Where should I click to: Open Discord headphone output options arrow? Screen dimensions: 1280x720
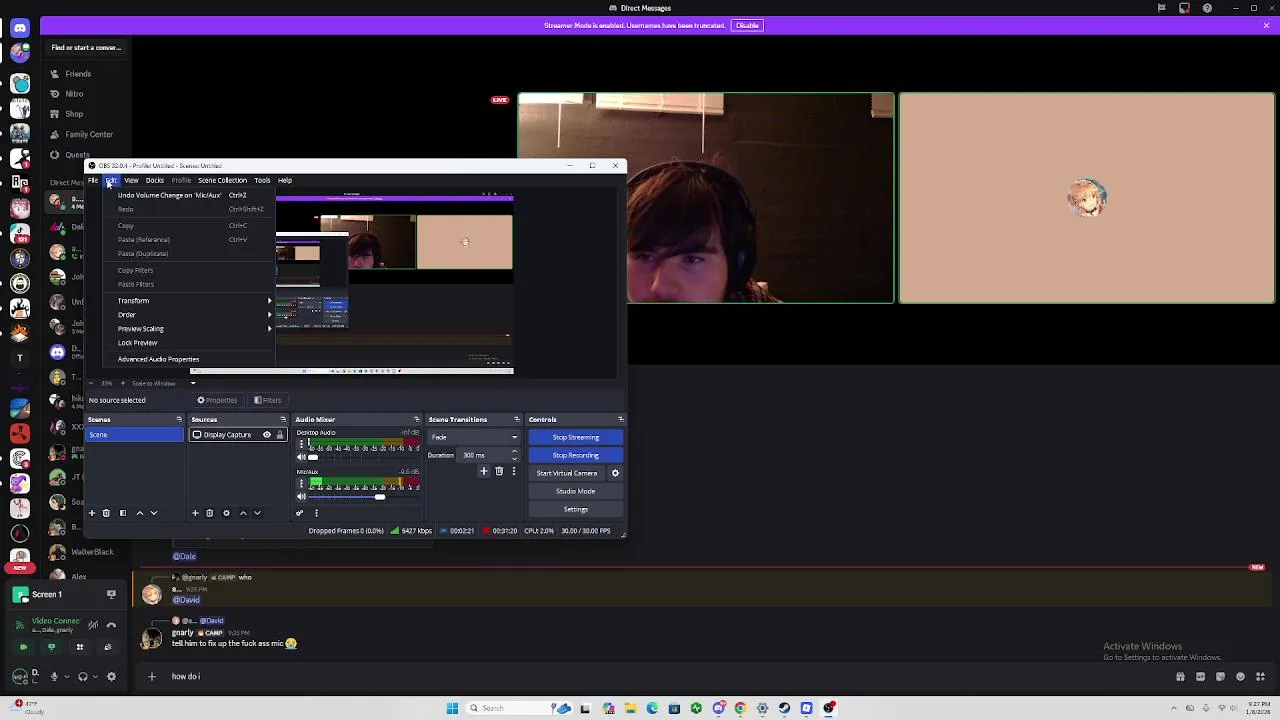(x=94, y=677)
